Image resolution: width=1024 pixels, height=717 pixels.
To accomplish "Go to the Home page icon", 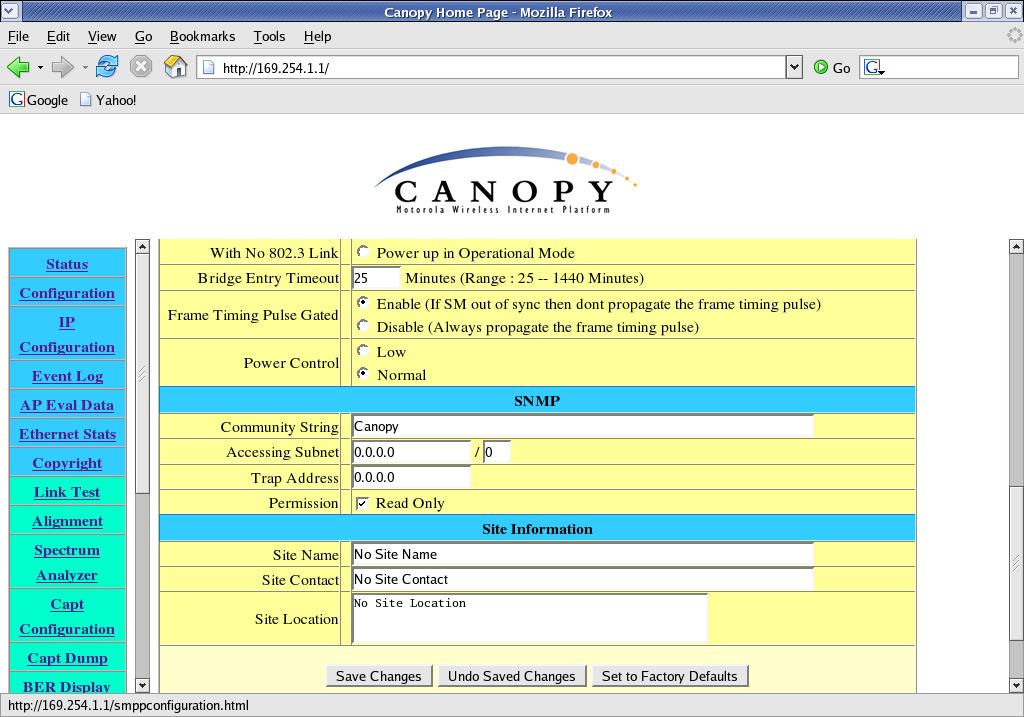I will 176,67.
